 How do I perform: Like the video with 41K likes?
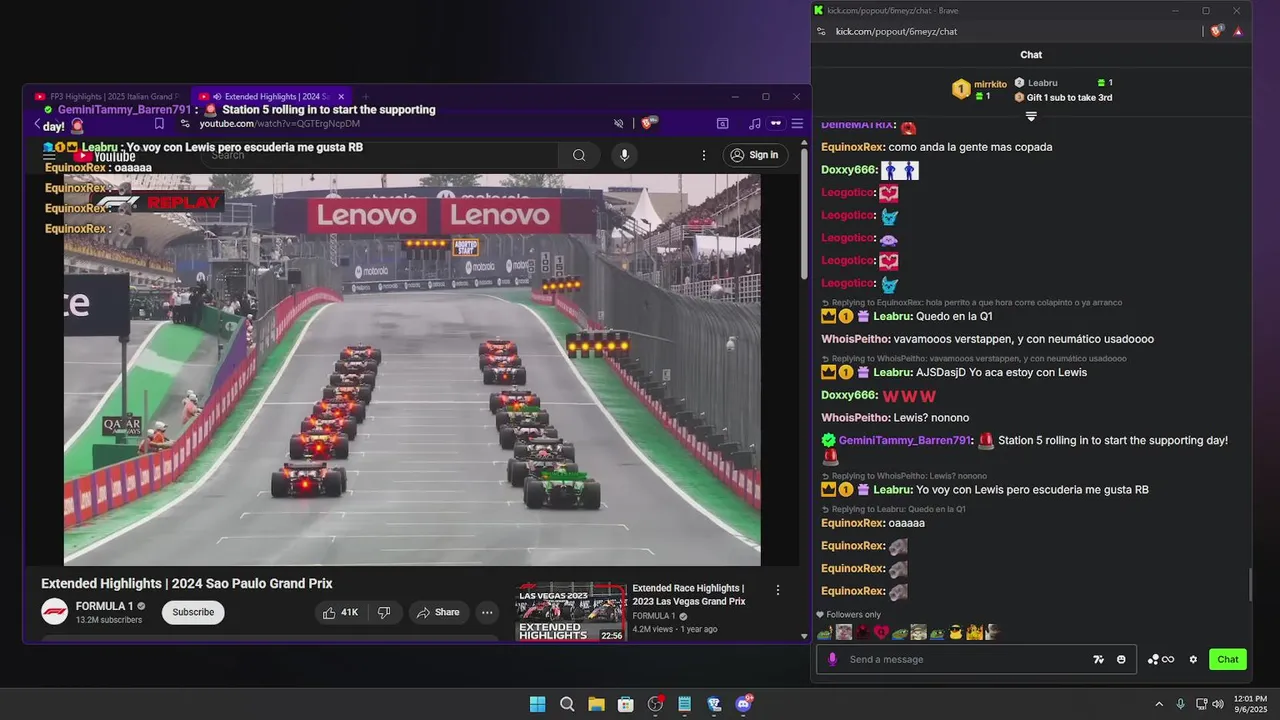pos(340,612)
